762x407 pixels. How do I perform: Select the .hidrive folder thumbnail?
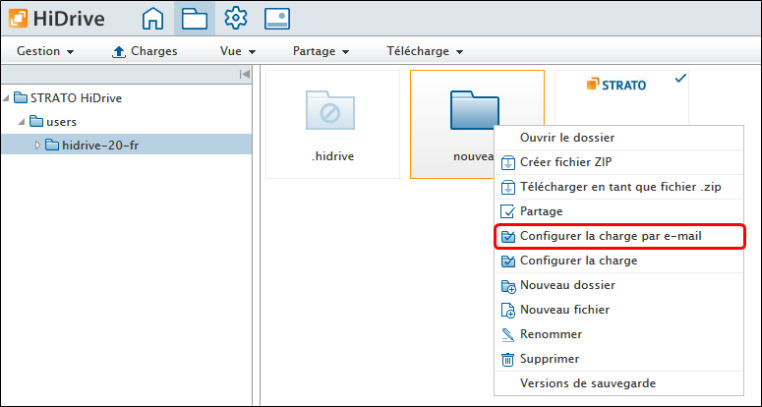coord(332,122)
